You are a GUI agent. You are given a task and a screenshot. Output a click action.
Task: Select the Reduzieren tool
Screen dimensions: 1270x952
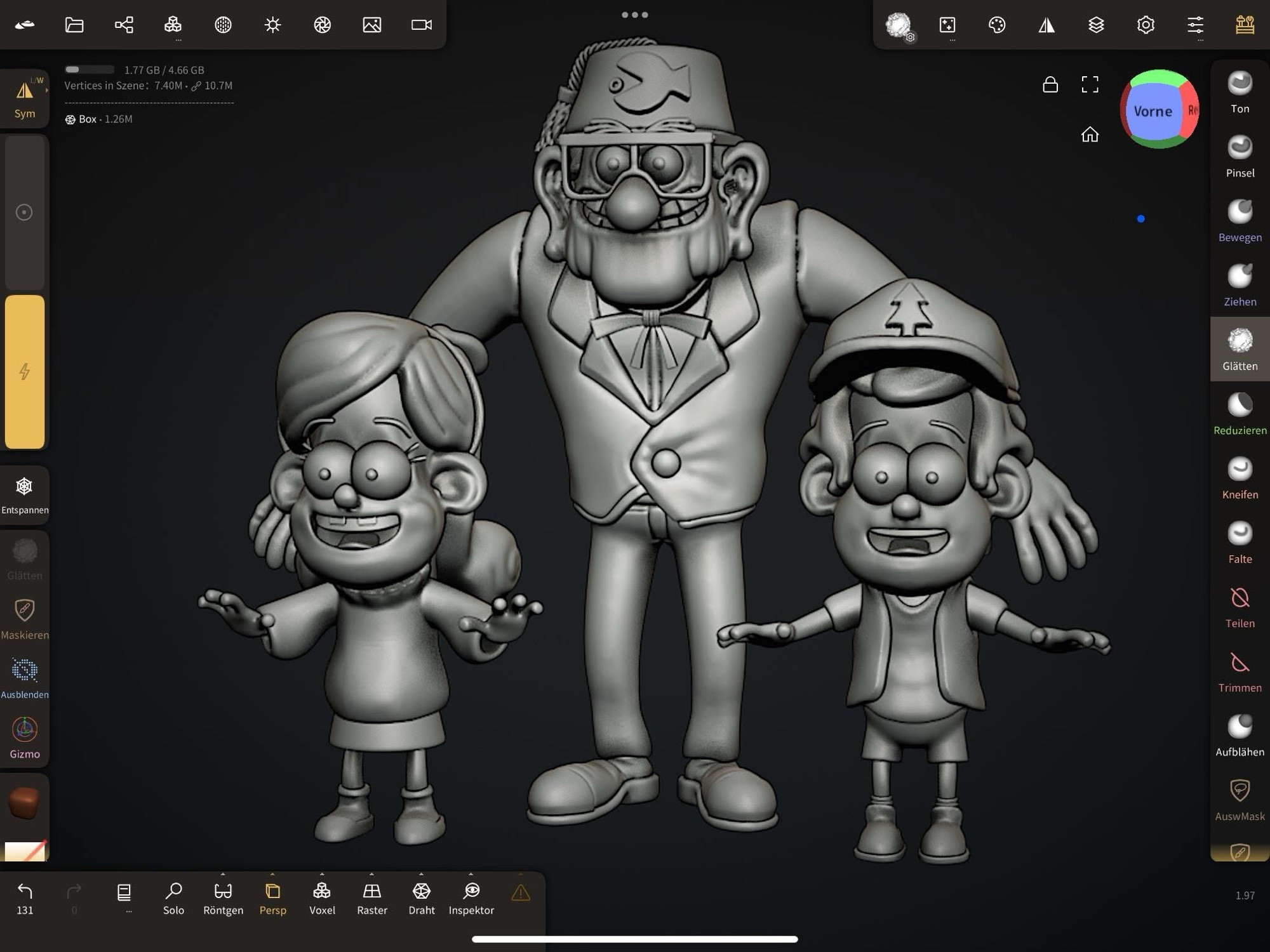1240,414
